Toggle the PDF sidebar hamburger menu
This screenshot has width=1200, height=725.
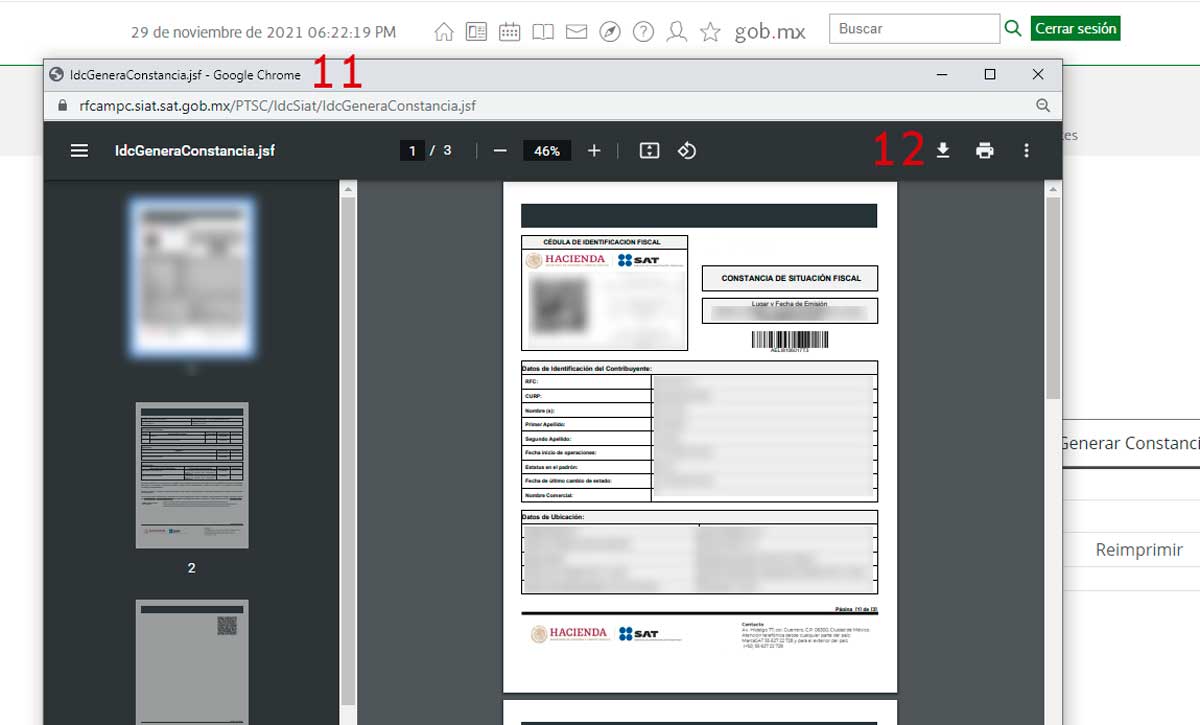click(80, 151)
